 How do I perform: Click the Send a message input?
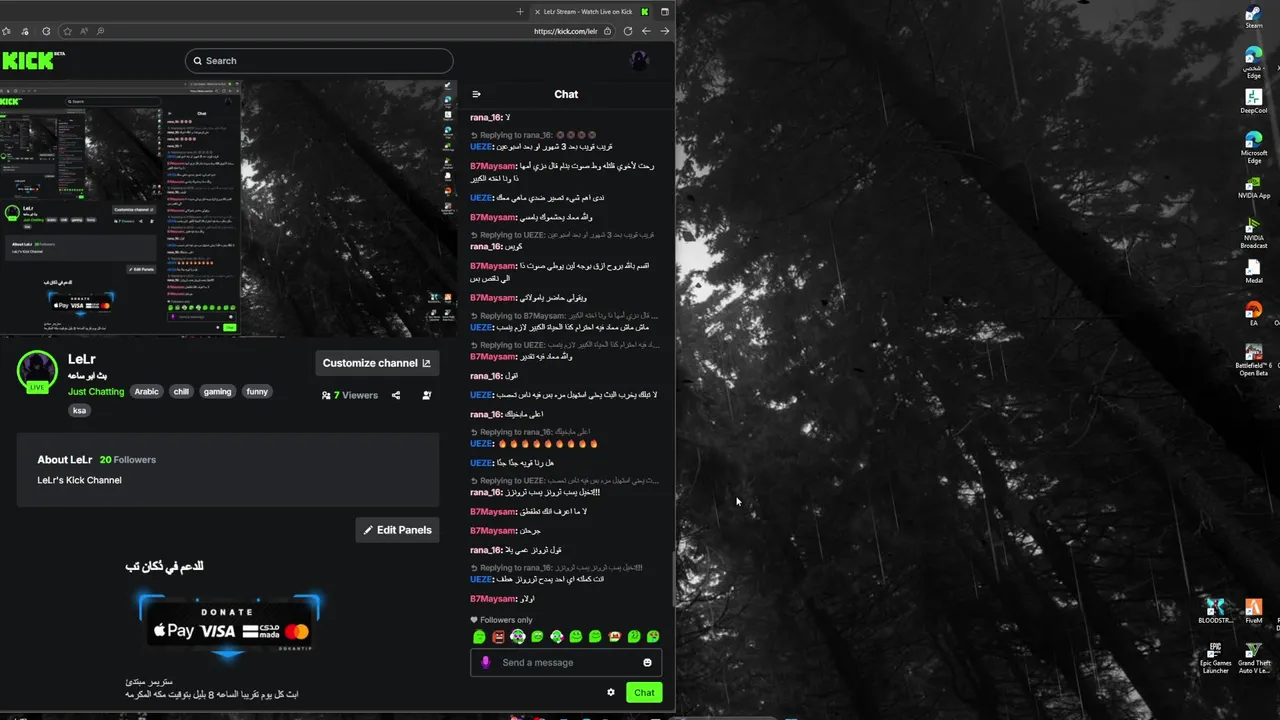pos(566,662)
